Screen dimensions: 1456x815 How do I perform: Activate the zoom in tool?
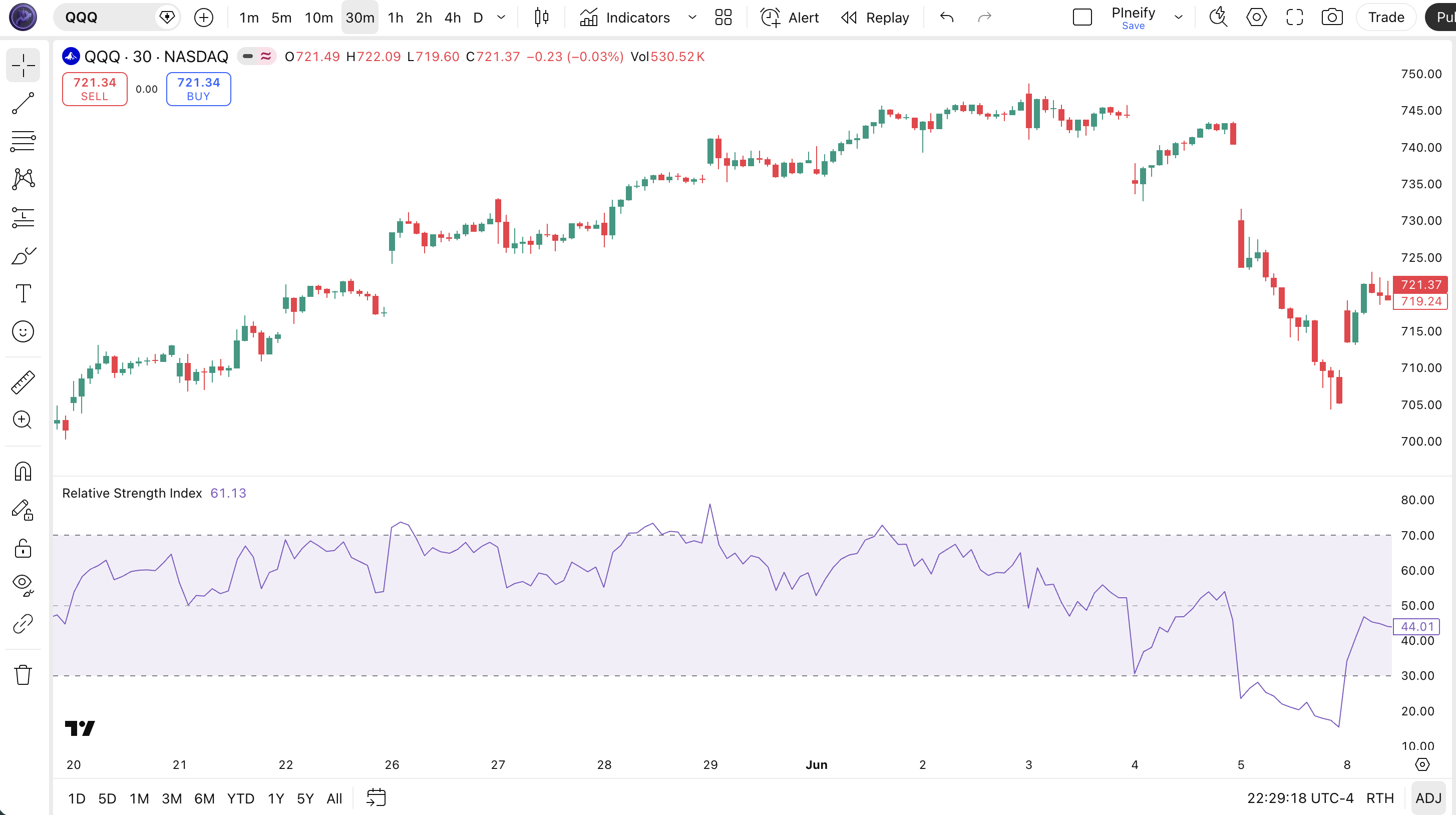click(x=23, y=420)
